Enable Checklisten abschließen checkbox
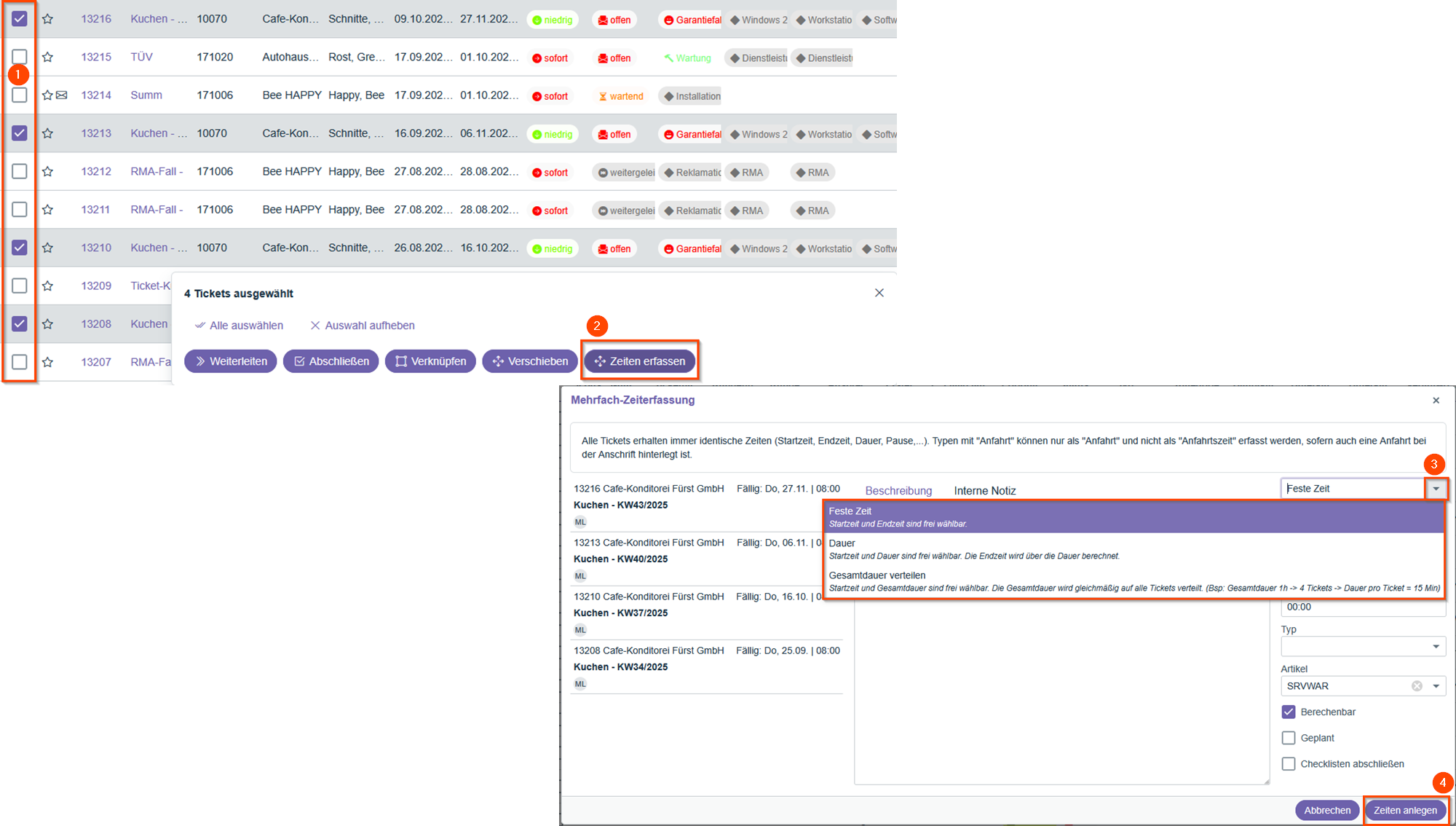The width and height of the screenshot is (1456, 826). (1289, 764)
